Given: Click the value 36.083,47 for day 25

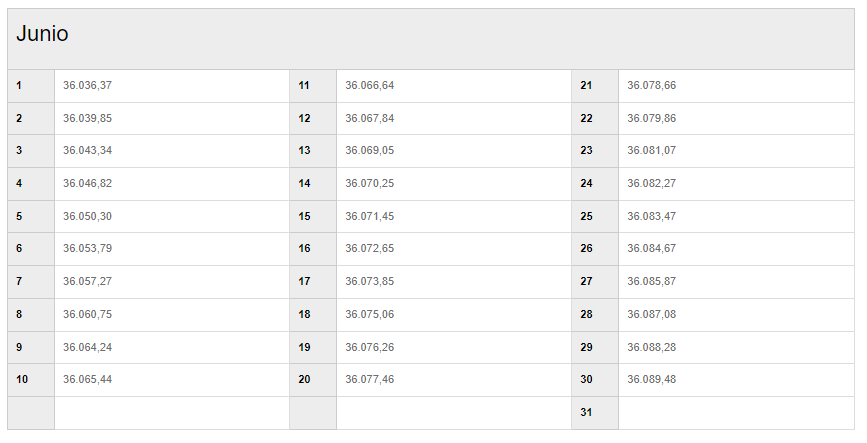Looking at the screenshot, I should point(651,216).
